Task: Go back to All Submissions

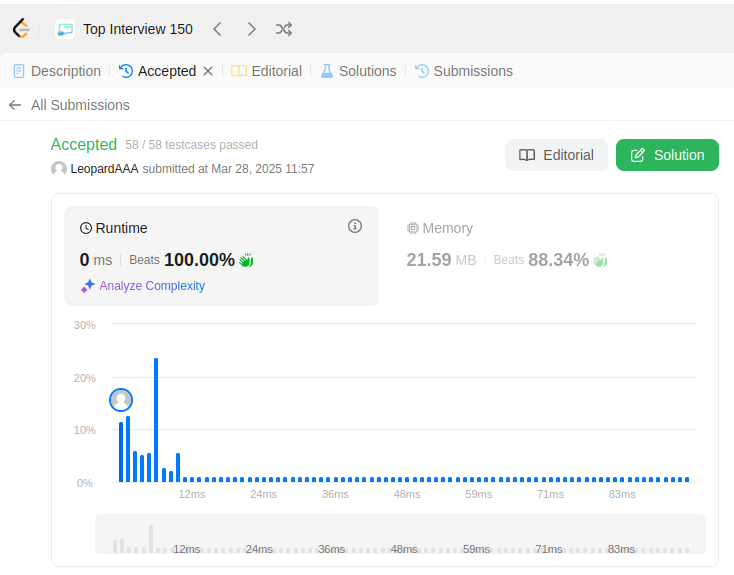Action: 69,105
